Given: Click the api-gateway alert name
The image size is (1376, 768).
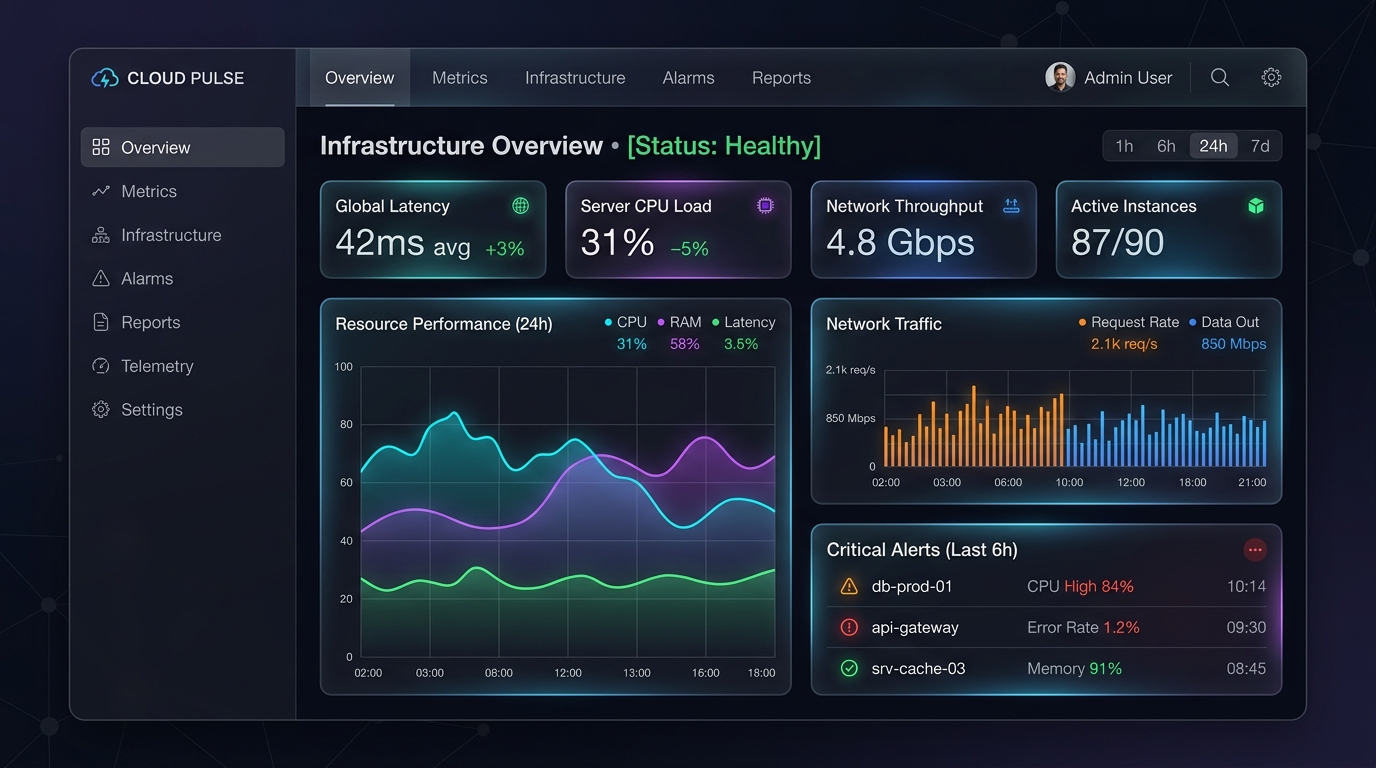Looking at the screenshot, I should pyautogui.click(x=915, y=627).
